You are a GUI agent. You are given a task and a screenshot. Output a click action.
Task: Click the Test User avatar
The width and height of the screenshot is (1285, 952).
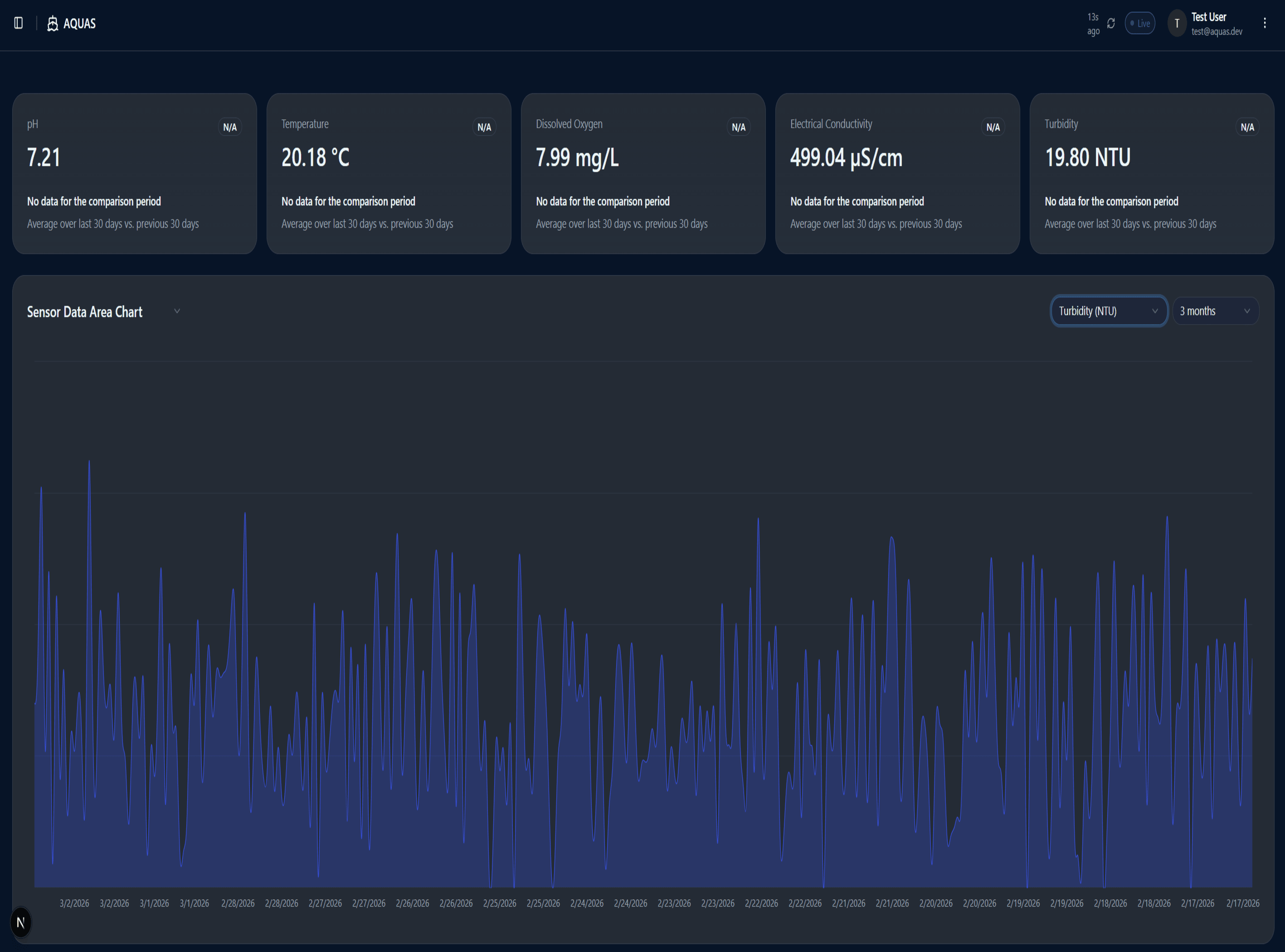pyautogui.click(x=1177, y=24)
